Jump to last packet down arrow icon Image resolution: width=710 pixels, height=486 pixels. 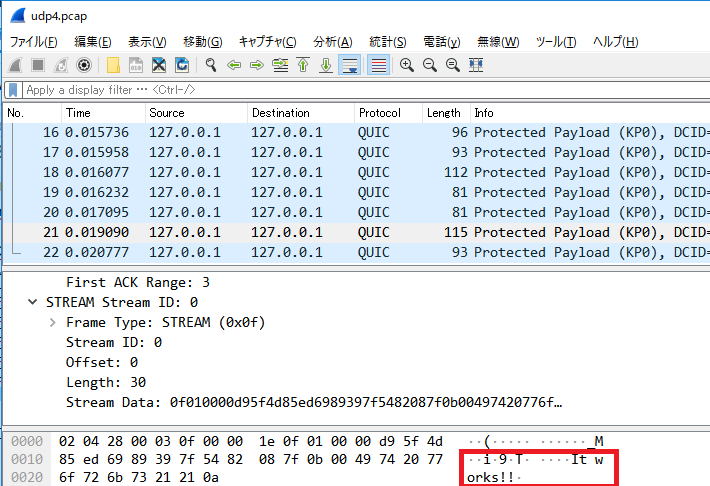(x=326, y=65)
